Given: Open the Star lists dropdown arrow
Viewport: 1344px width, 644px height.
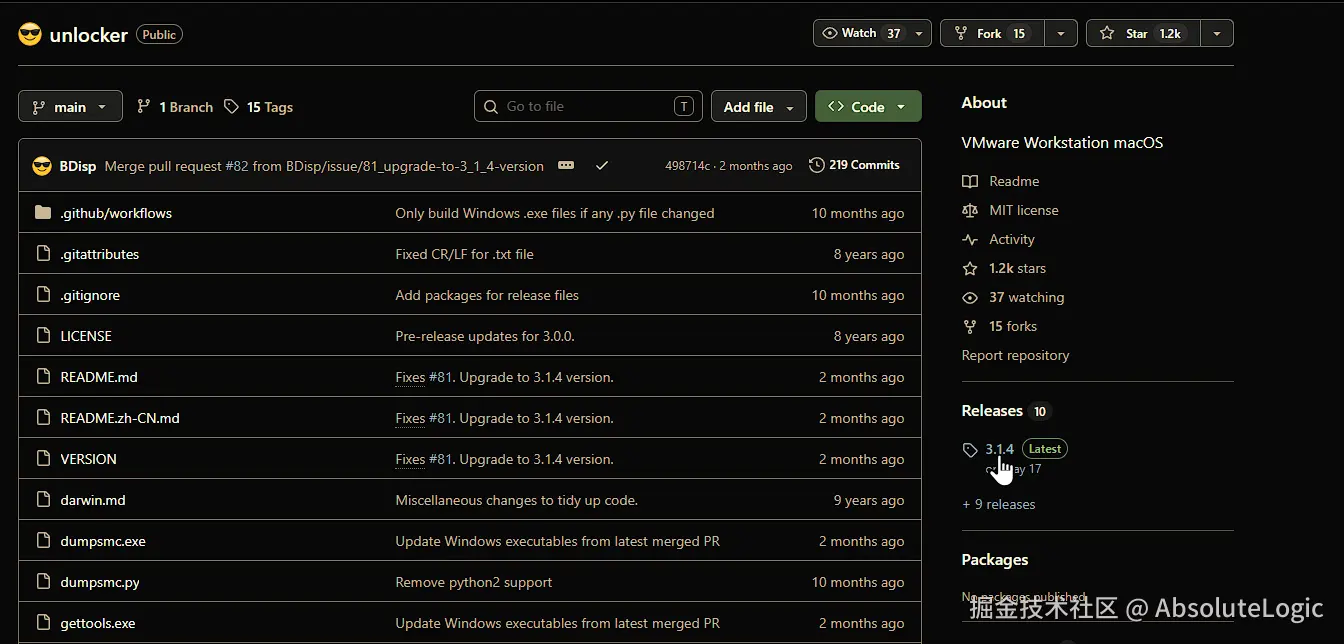Looking at the screenshot, I should click(x=1217, y=33).
